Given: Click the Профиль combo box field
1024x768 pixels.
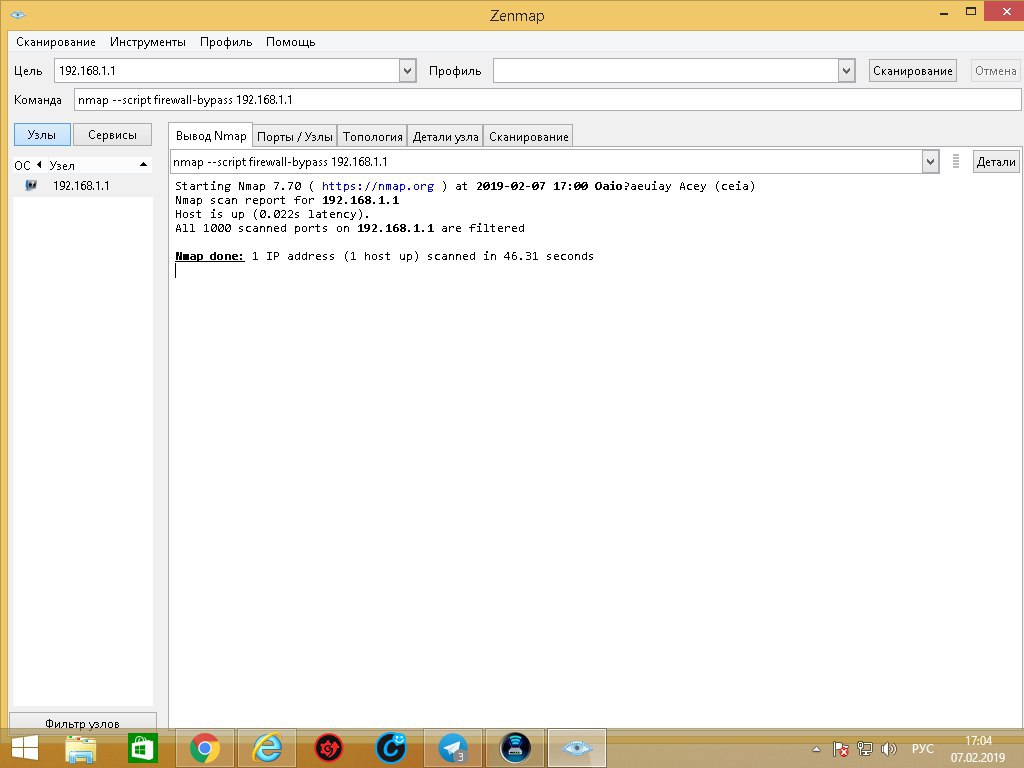Looking at the screenshot, I should [665, 71].
